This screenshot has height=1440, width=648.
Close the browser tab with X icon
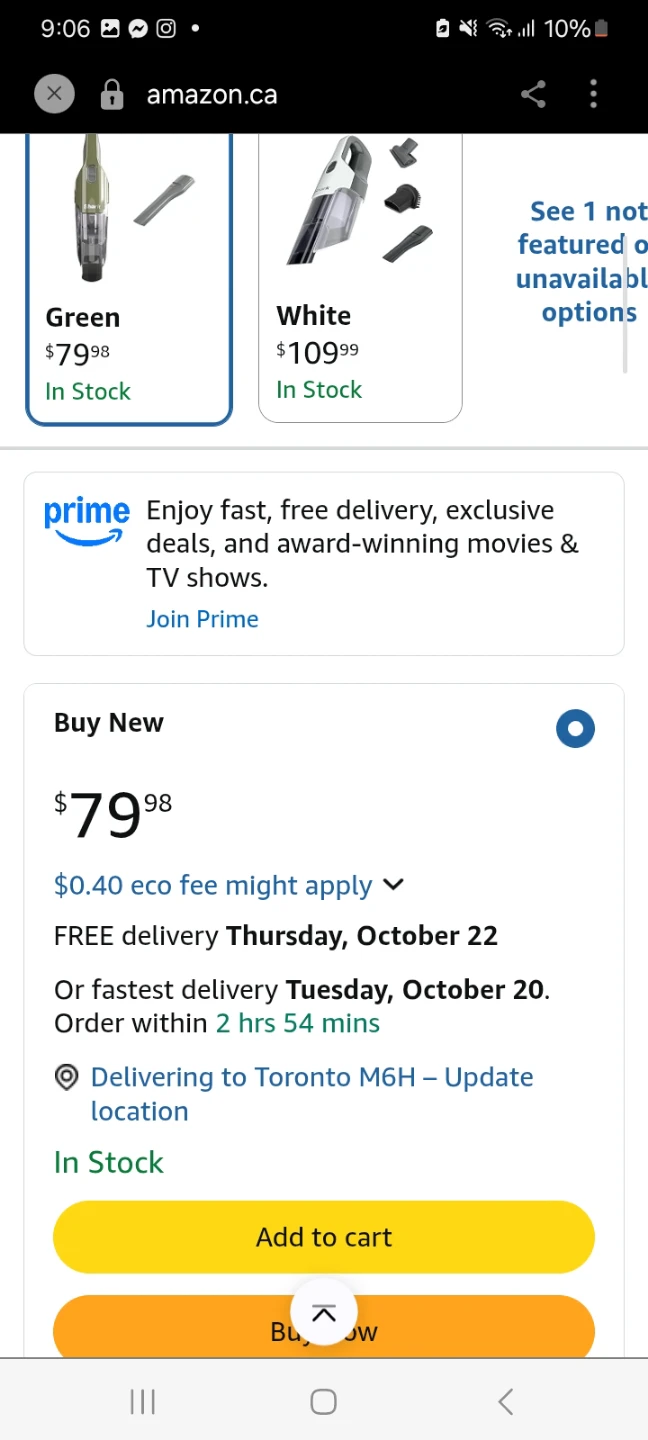tap(54, 95)
